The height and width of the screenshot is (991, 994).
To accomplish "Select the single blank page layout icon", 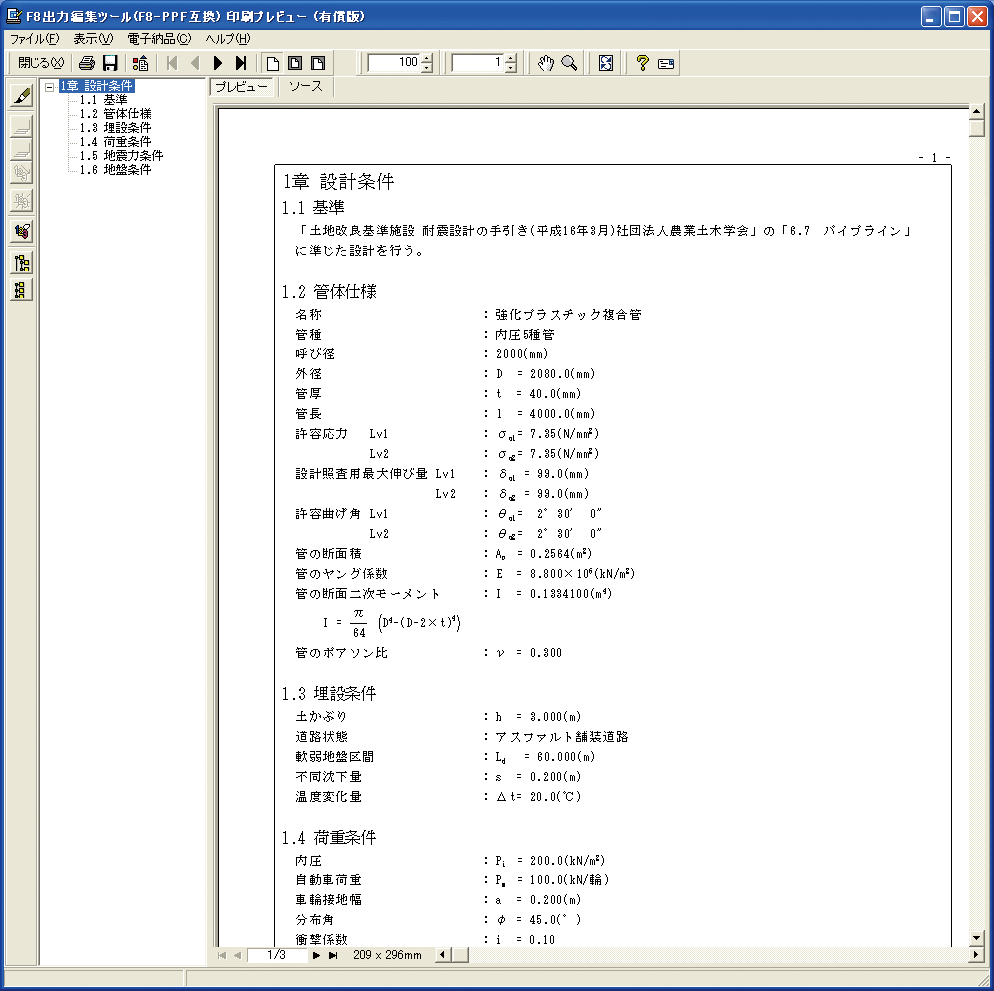I will 273,63.
